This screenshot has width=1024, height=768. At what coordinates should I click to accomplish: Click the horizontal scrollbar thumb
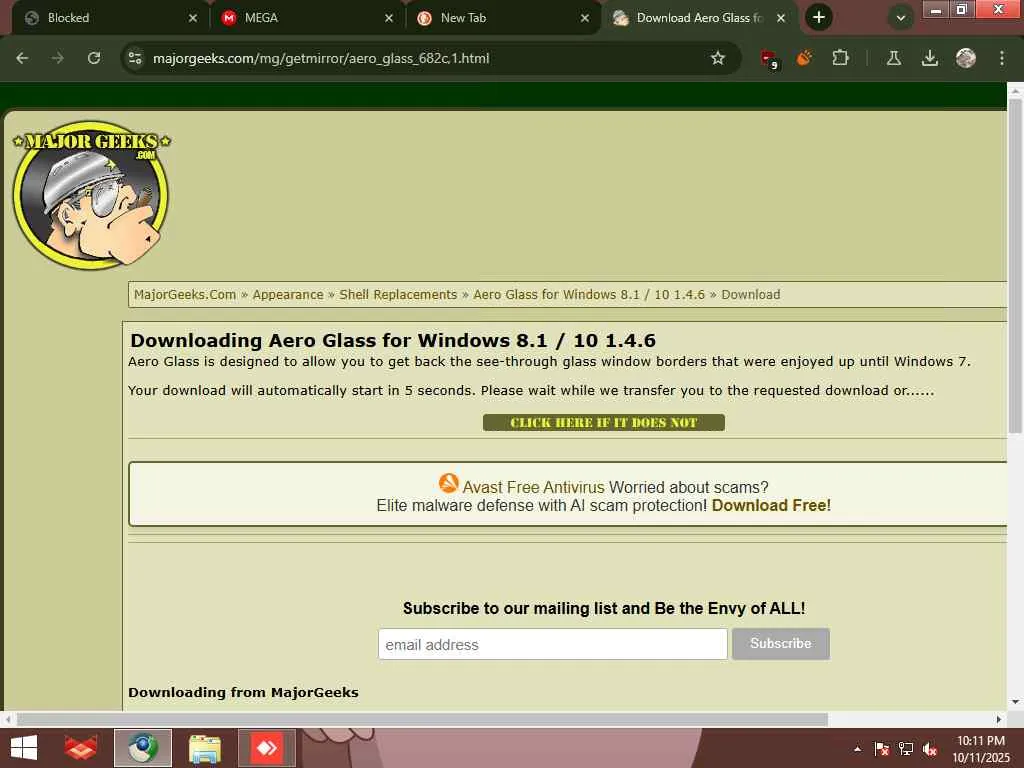(x=422, y=719)
